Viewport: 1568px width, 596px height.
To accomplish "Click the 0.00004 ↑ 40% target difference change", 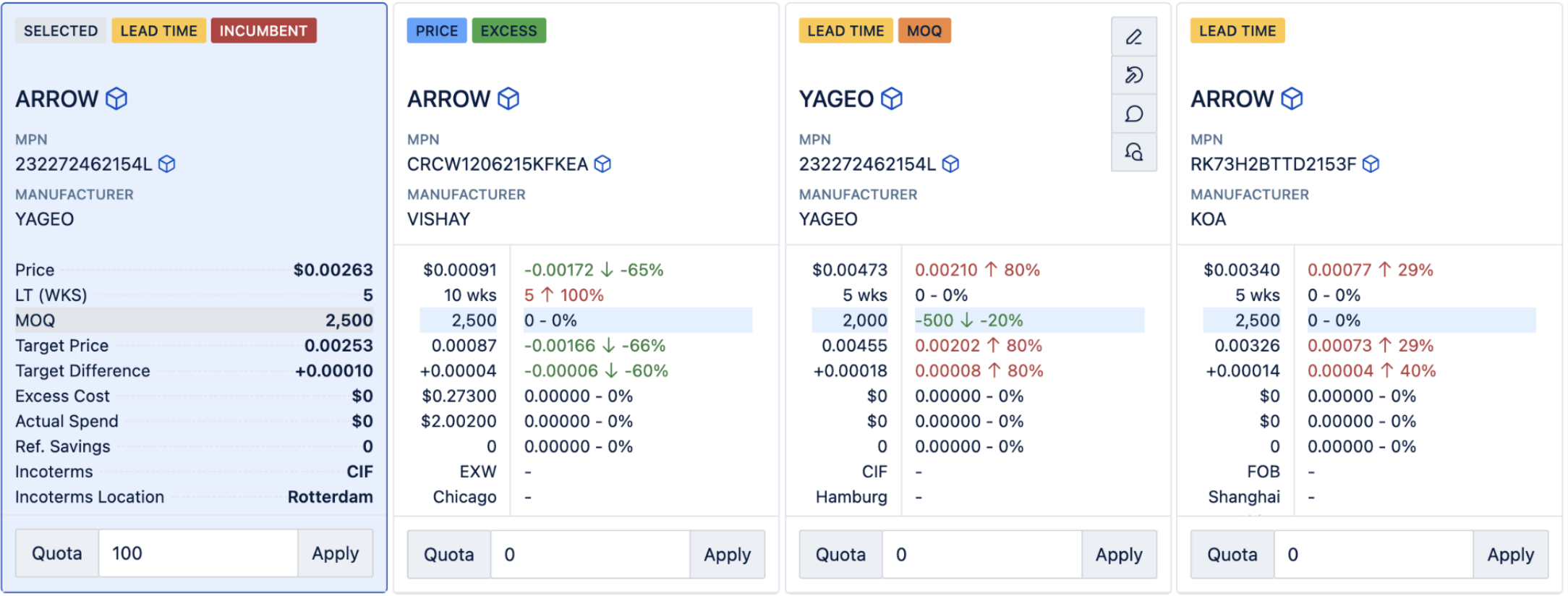I will point(1372,371).
